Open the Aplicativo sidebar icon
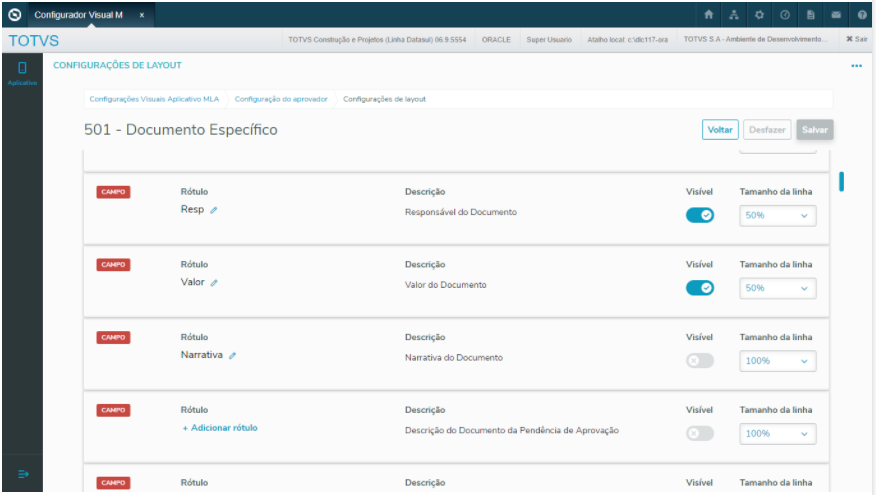This screenshot has height=495, width=876. (x=22, y=73)
